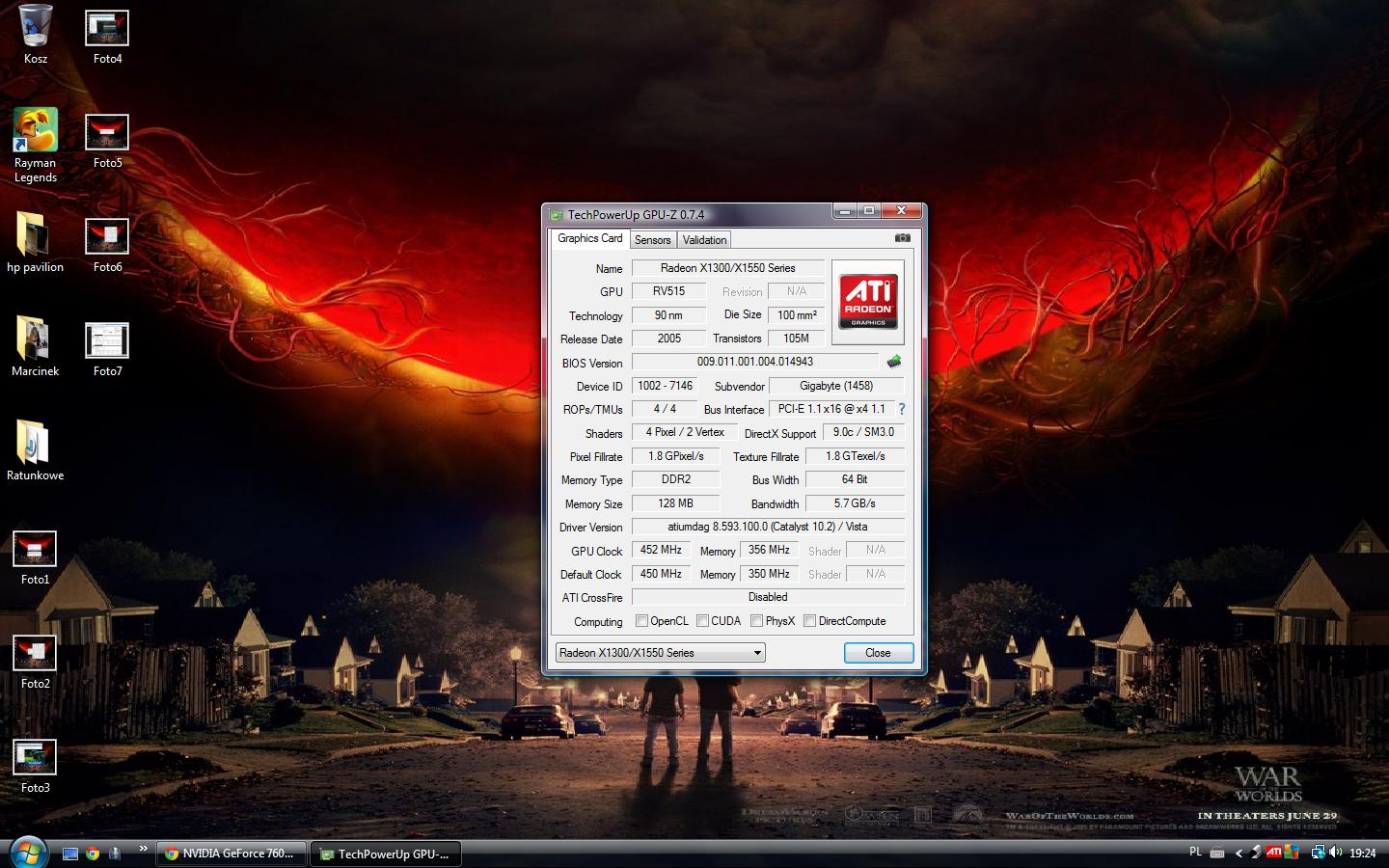Image resolution: width=1389 pixels, height=868 pixels.
Task: Click the Bus Interface question mark
Action: click(x=902, y=409)
